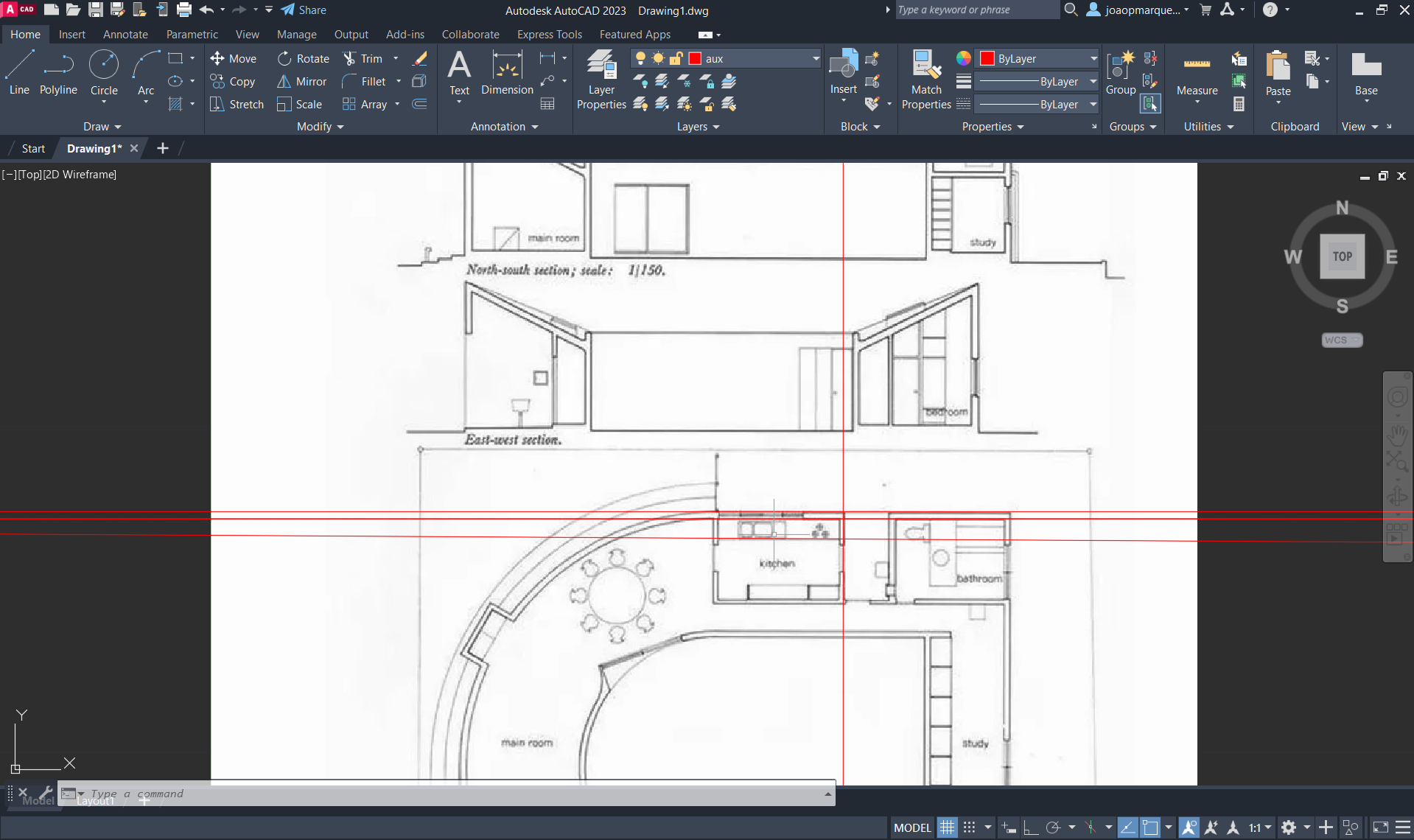
Task: Select the Circle tool
Action: (104, 72)
